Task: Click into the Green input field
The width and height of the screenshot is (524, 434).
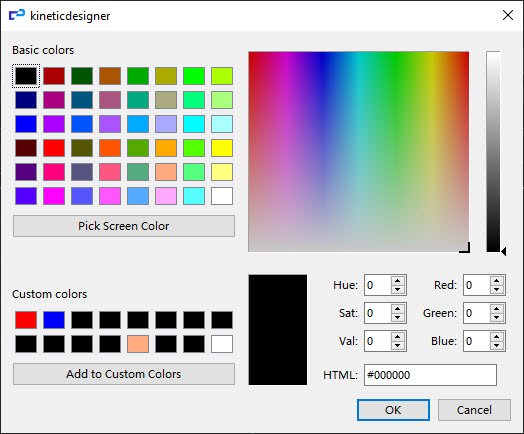Action: pos(477,313)
